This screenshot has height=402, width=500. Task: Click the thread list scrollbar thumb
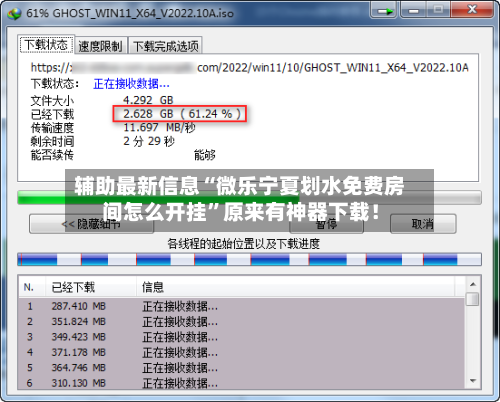coord(473,299)
